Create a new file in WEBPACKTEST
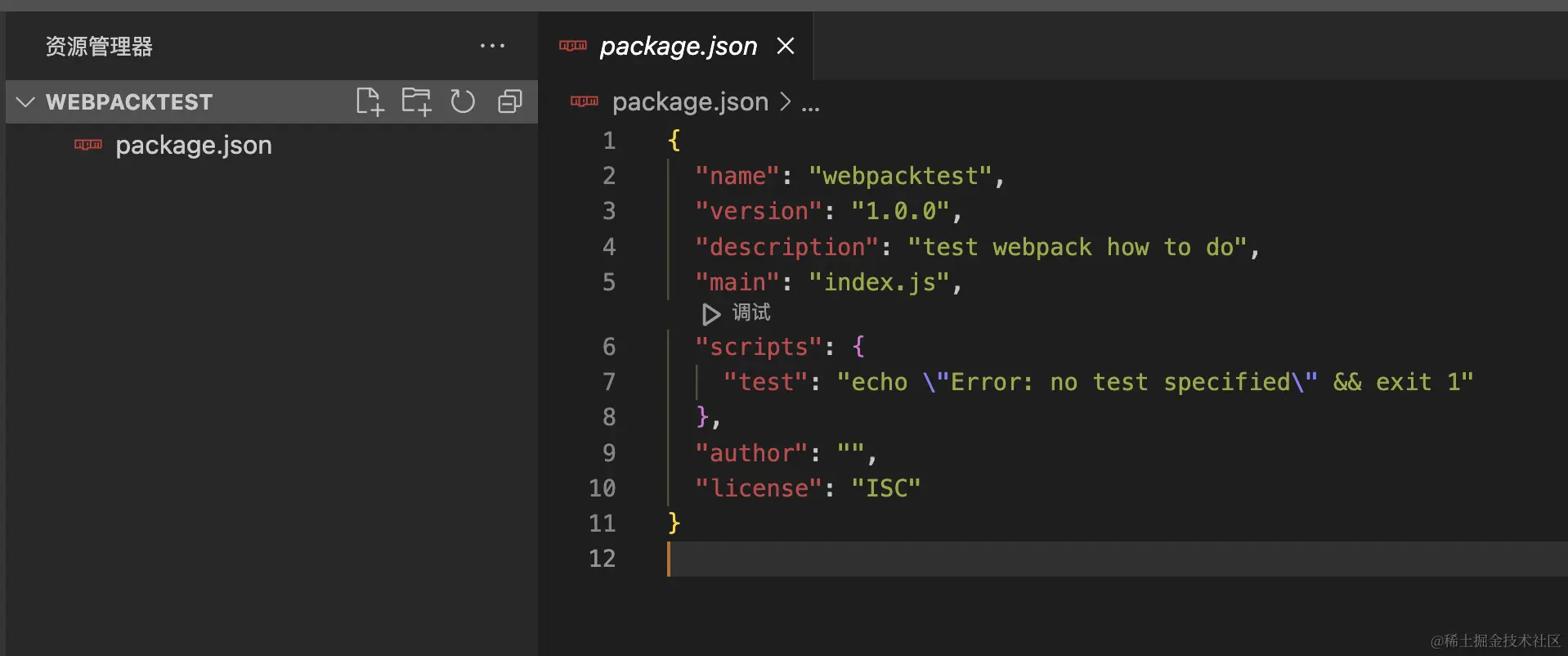 tap(370, 101)
